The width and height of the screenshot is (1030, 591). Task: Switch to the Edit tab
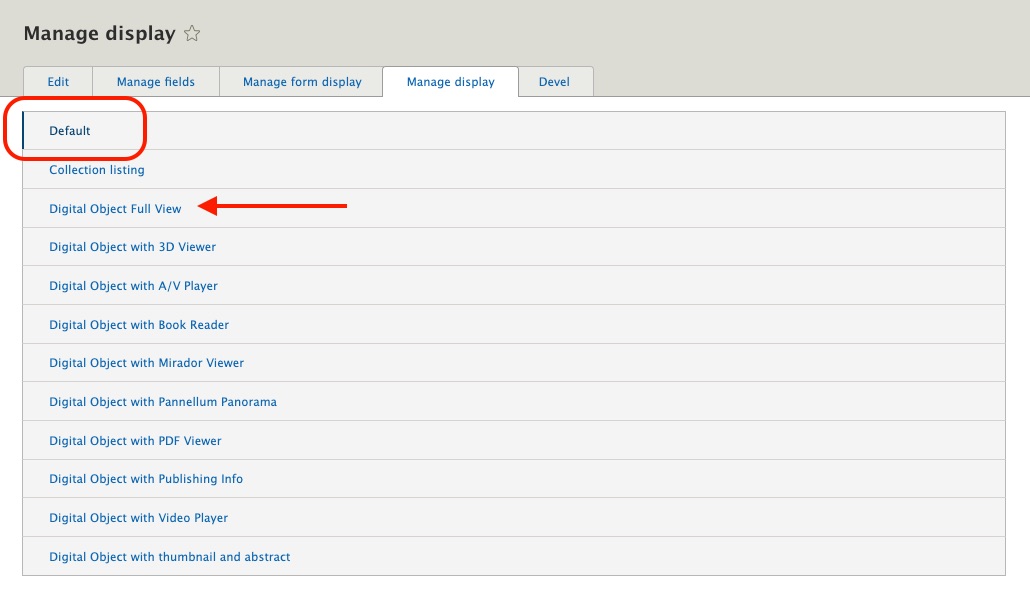tap(58, 82)
